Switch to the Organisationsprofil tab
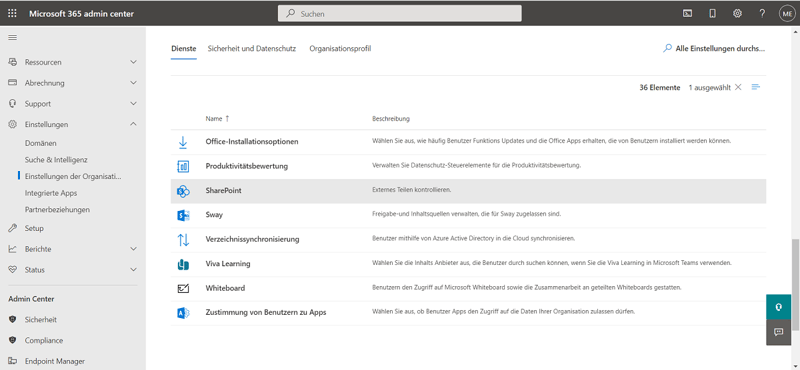This screenshot has height=370, width=800. (x=340, y=48)
